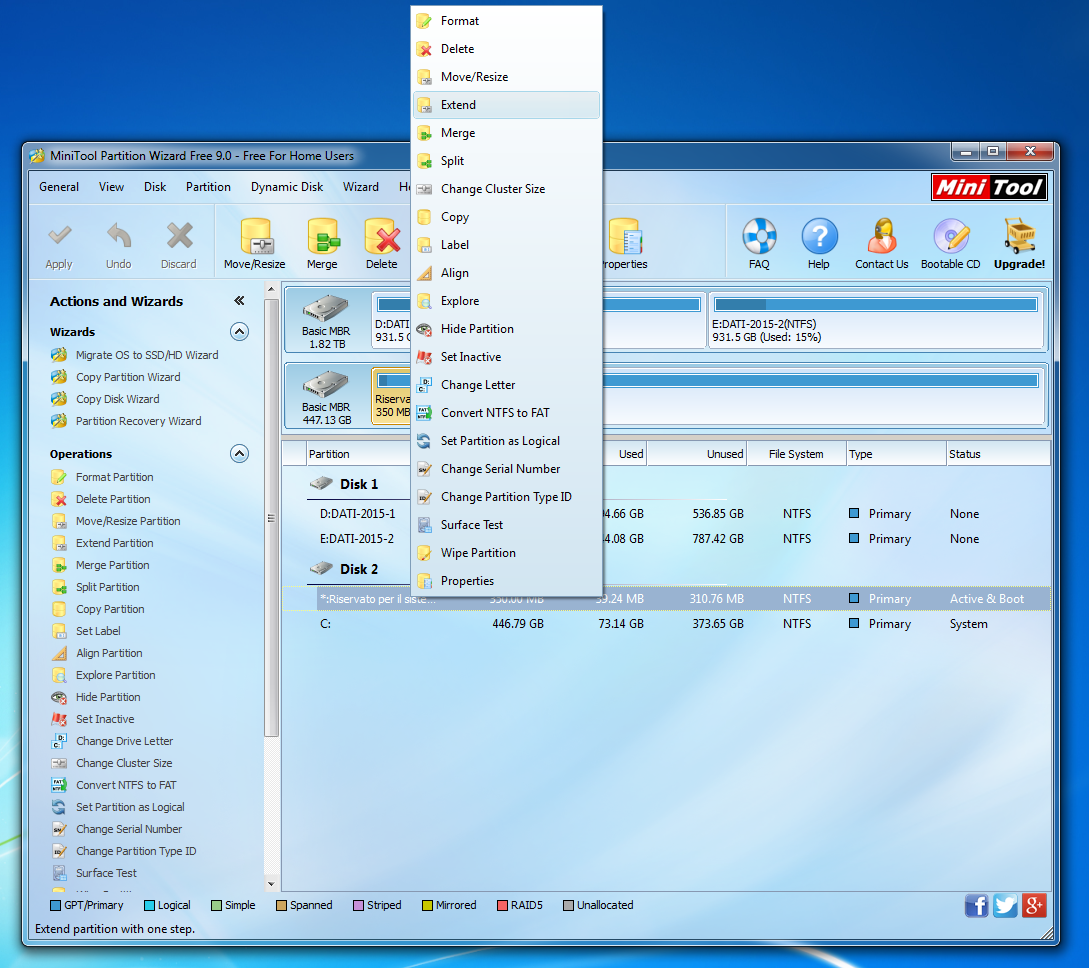
Task: Click sidebar scrollbar down arrow
Action: click(271, 885)
